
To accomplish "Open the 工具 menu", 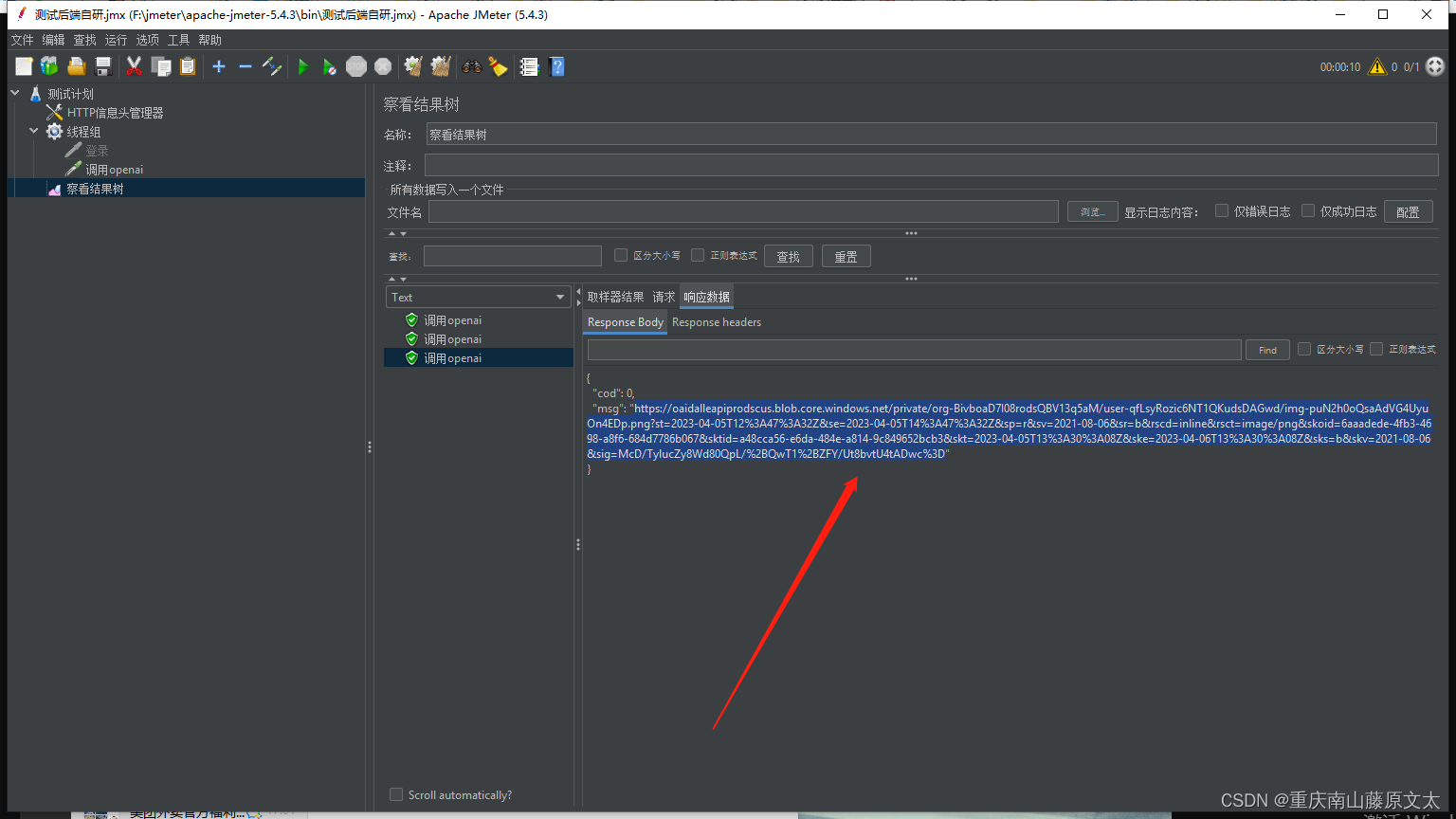I will [x=178, y=40].
